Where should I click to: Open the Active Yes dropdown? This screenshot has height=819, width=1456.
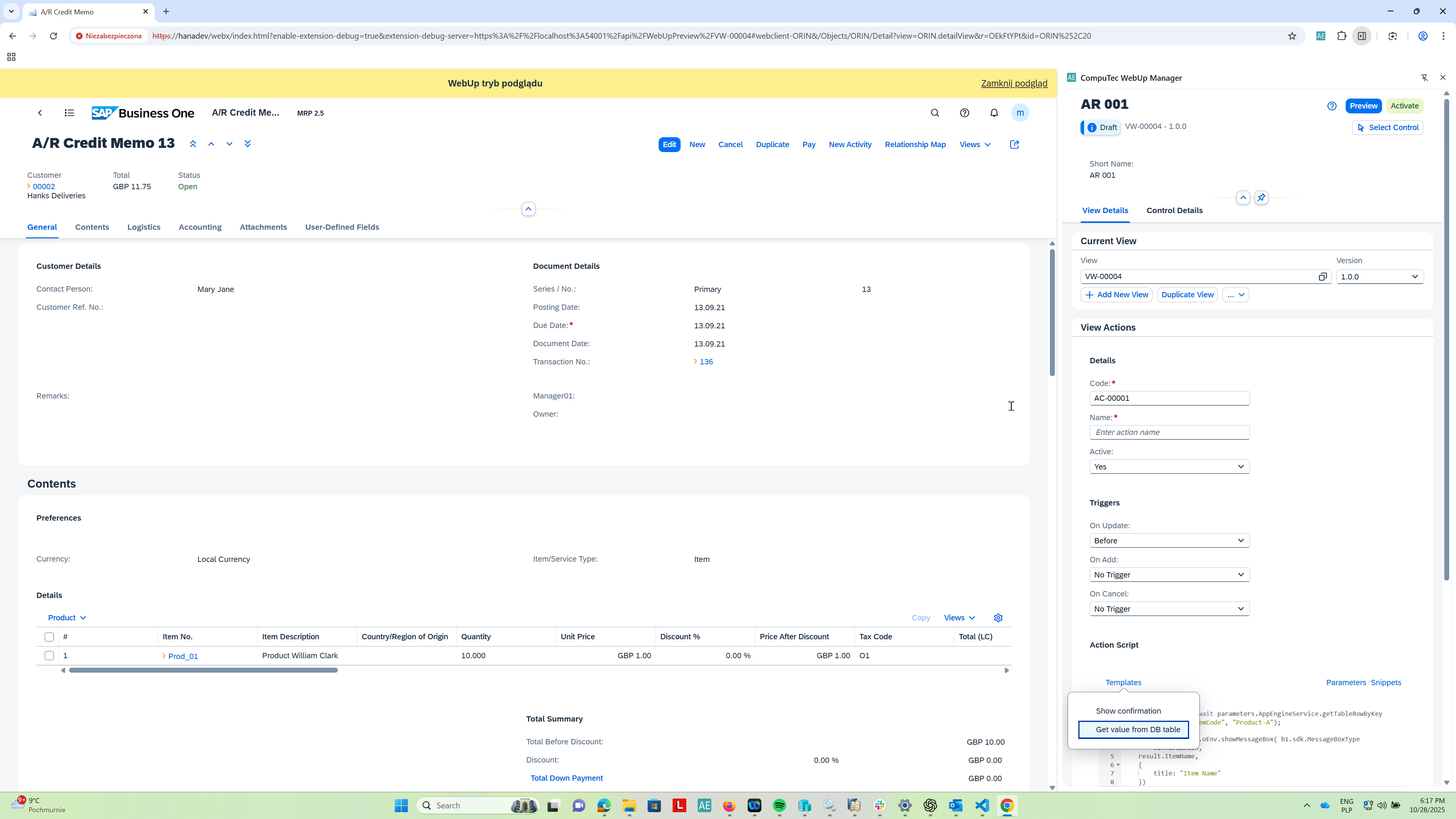1169,467
